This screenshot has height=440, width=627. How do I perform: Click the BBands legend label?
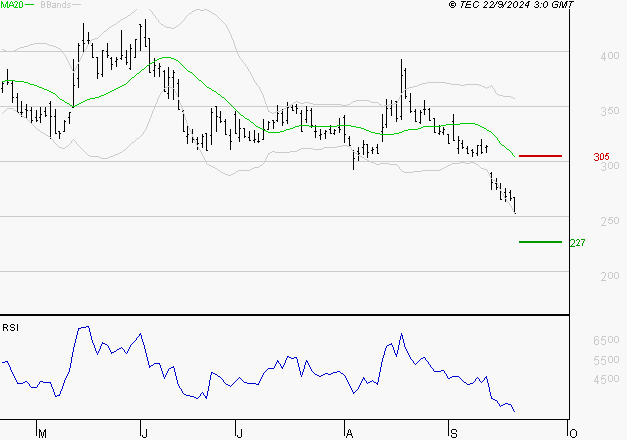(x=55, y=4)
